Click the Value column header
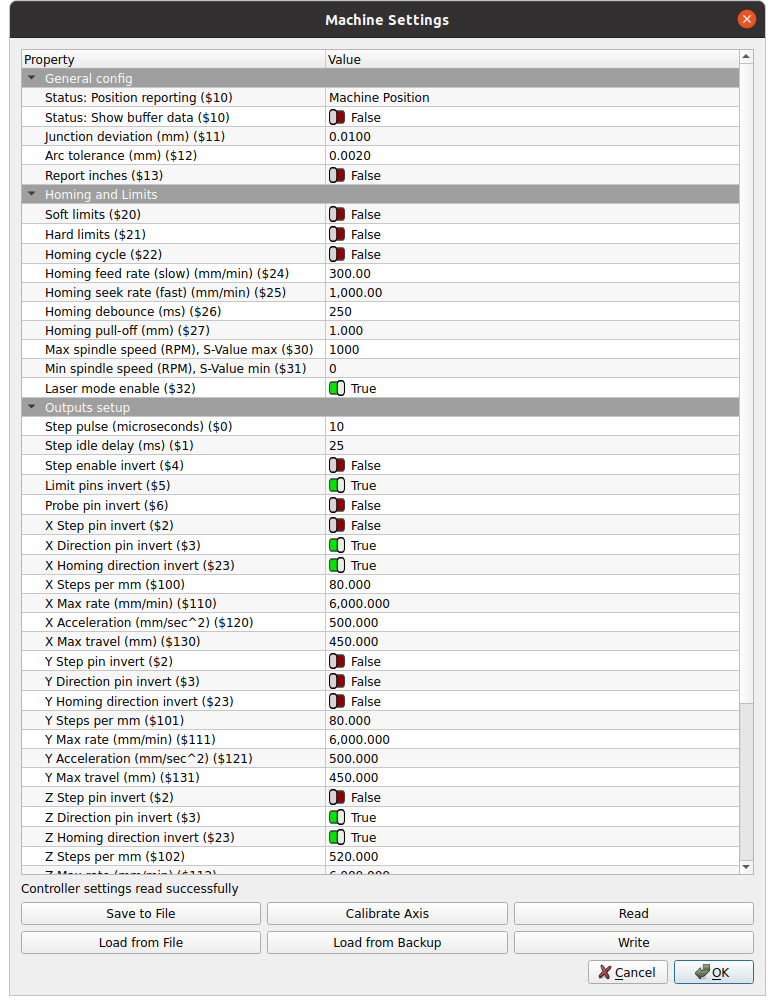 (x=531, y=60)
